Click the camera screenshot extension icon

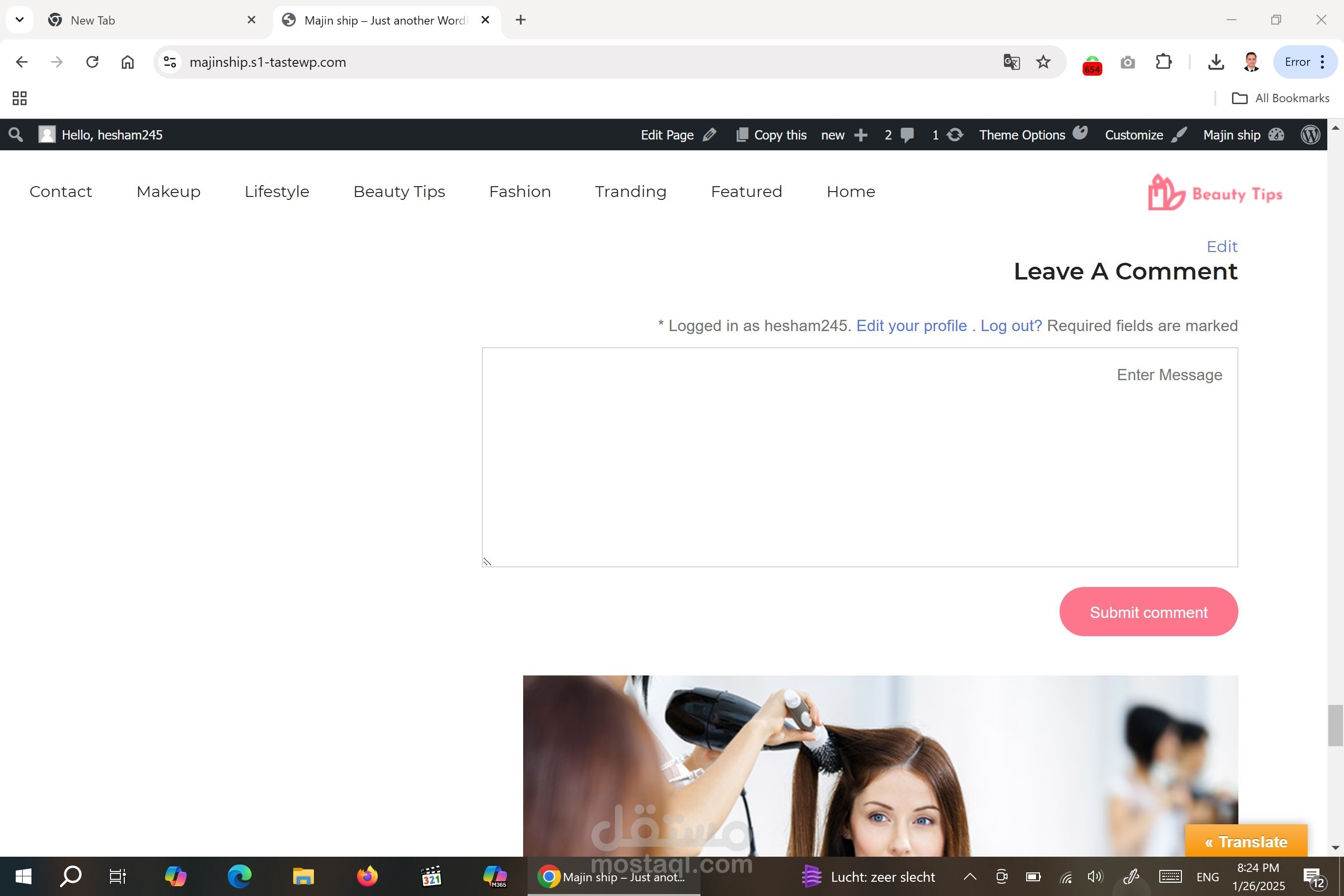click(x=1127, y=62)
